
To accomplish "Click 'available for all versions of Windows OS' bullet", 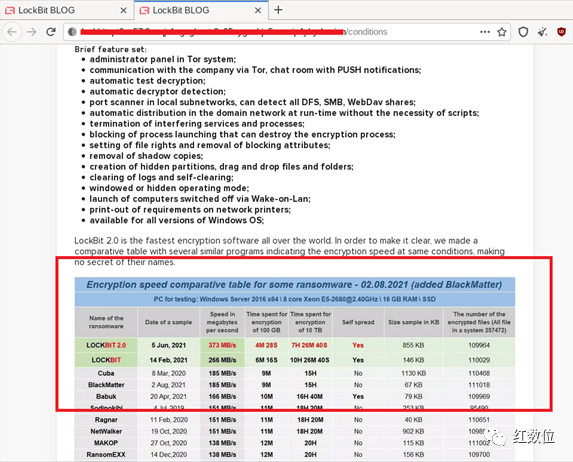I will pos(177,220).
